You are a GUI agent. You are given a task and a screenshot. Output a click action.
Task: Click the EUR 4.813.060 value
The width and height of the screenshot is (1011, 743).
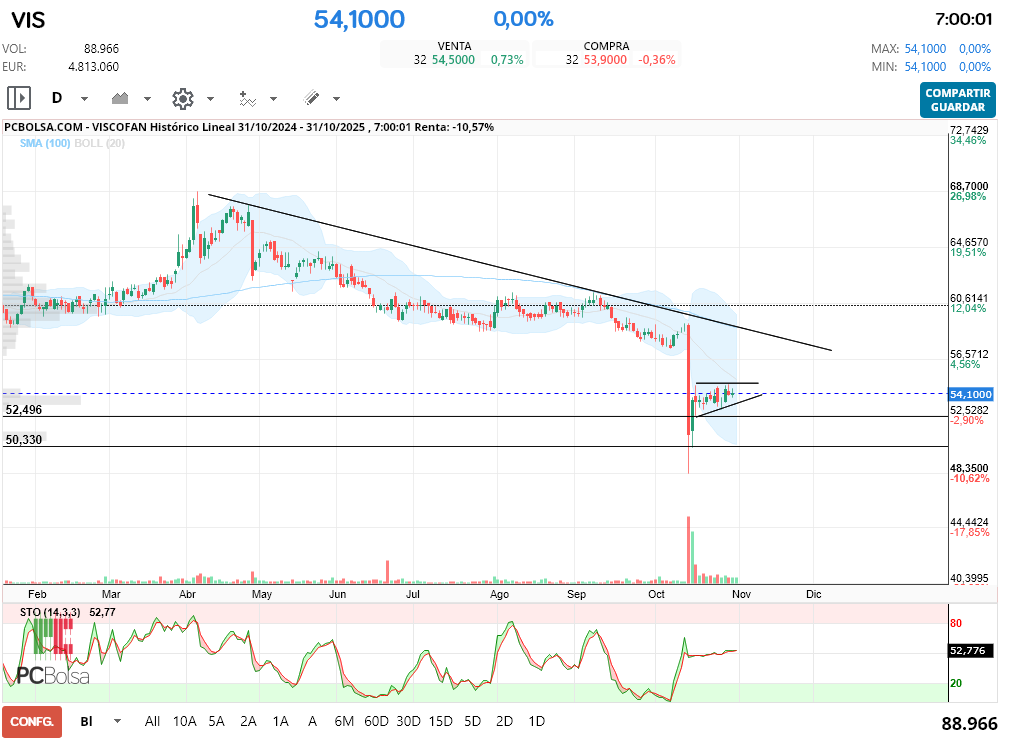pos(93,67)
